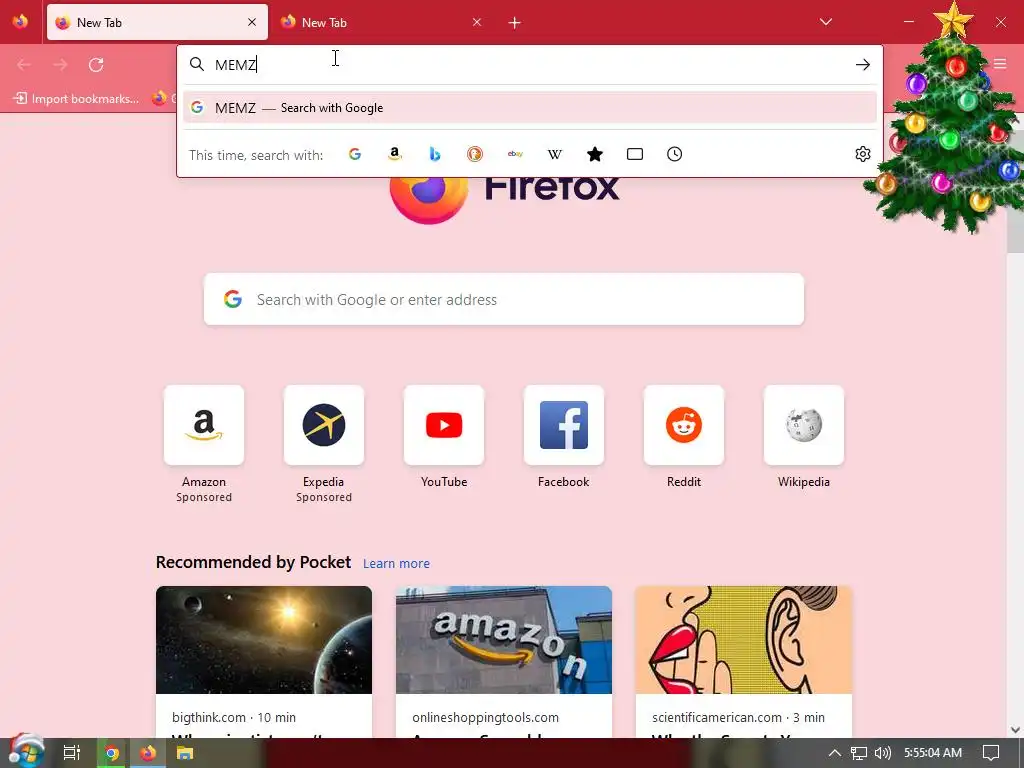
Task: Open network status in system tray
Action: (x=859, y=753)
